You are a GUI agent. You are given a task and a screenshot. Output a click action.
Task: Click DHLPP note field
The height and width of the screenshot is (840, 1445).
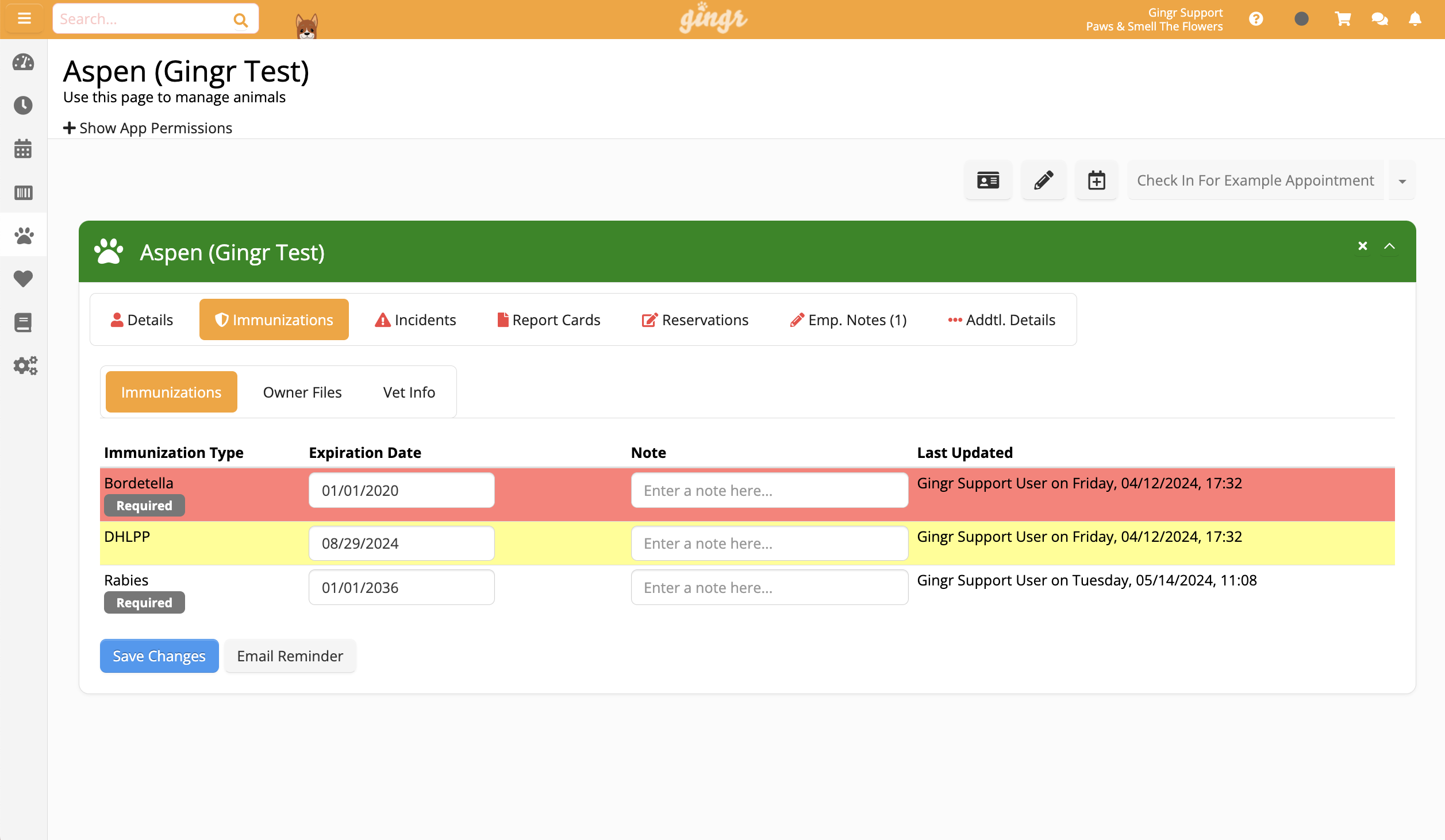(x=770, y=544)
